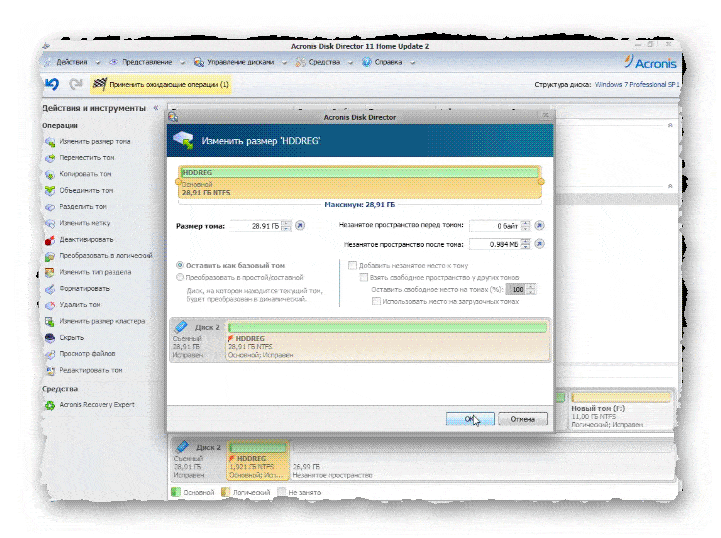Check the add unallocated space to volume box

(353, 265)
